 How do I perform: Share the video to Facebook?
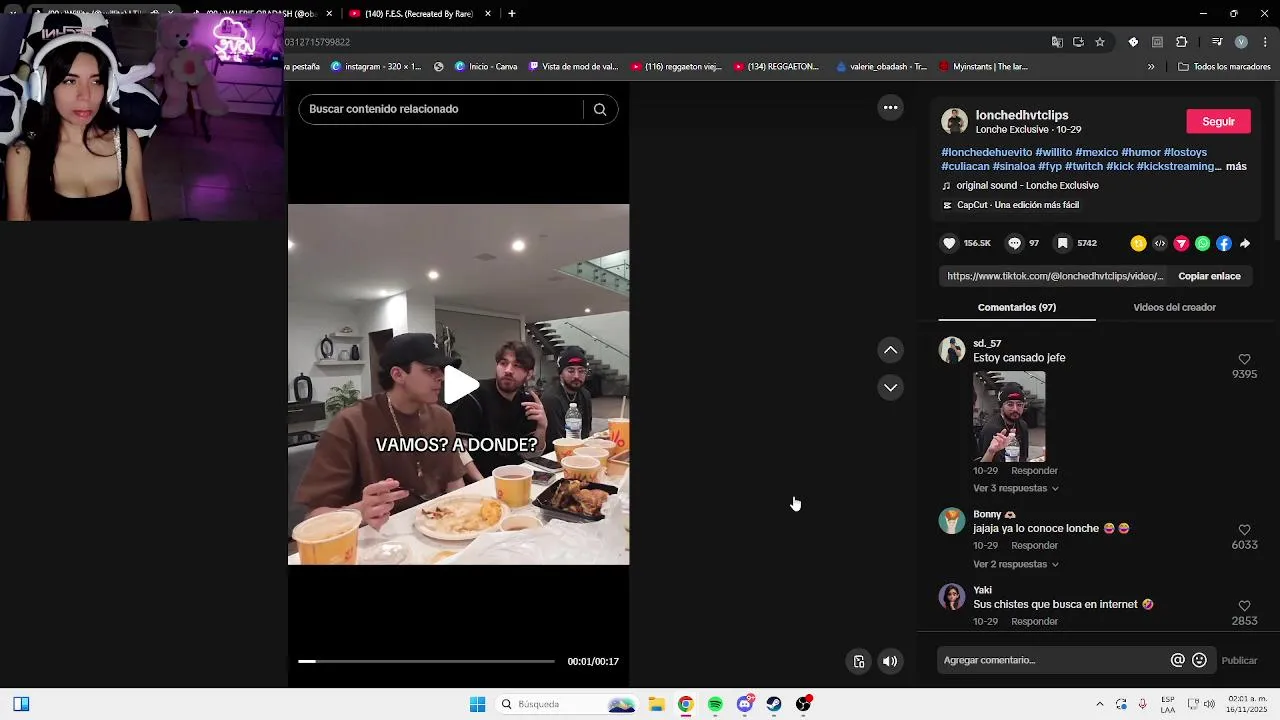[1224, 243]
